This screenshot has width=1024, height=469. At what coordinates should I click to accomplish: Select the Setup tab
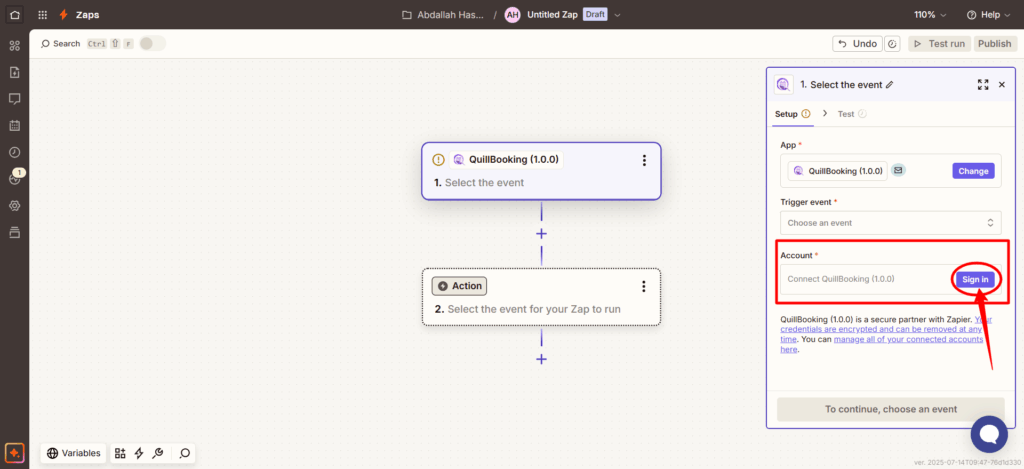tap(787, 114)
